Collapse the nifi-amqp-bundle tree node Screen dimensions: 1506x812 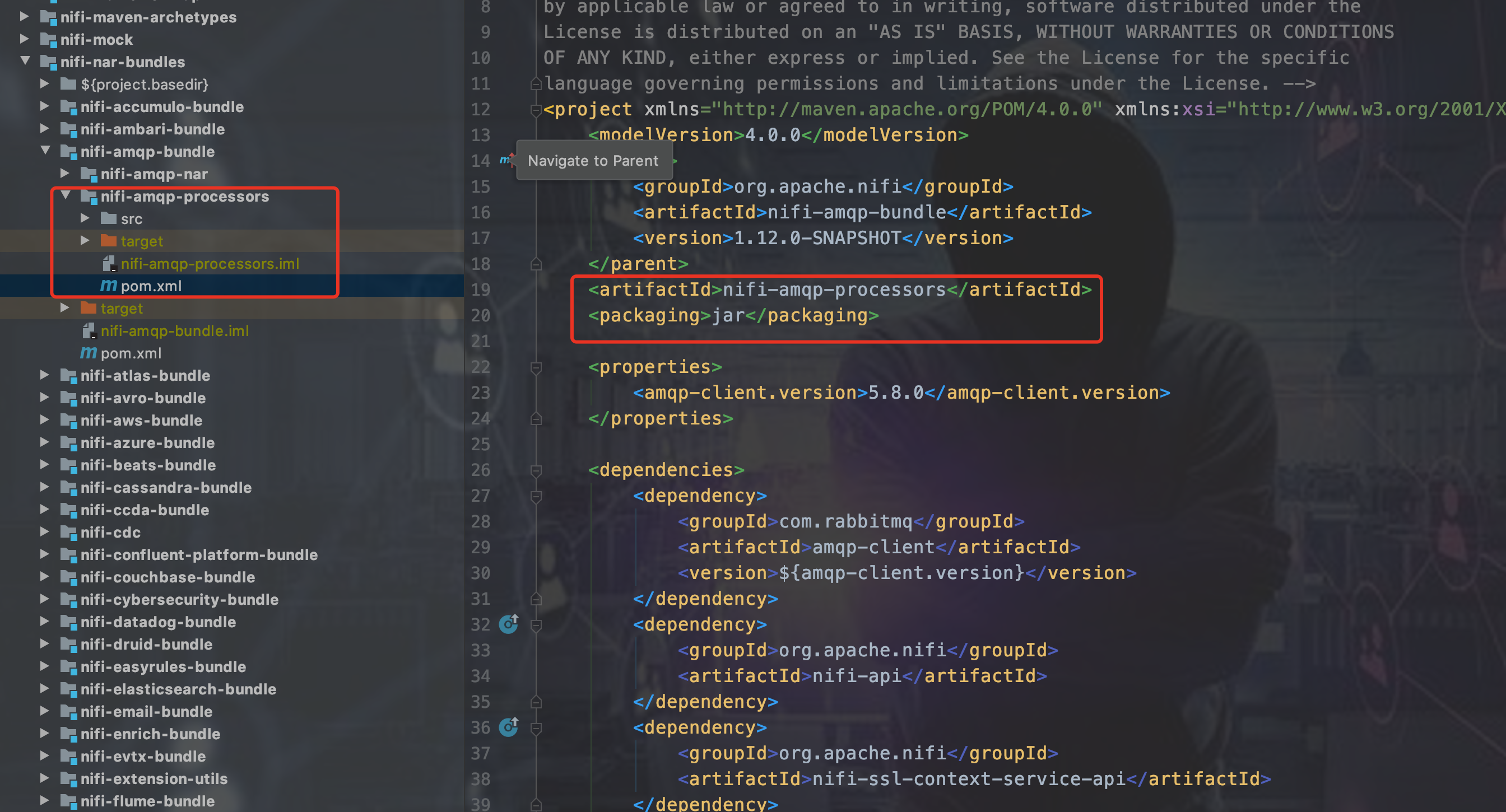tap(45, 151)
